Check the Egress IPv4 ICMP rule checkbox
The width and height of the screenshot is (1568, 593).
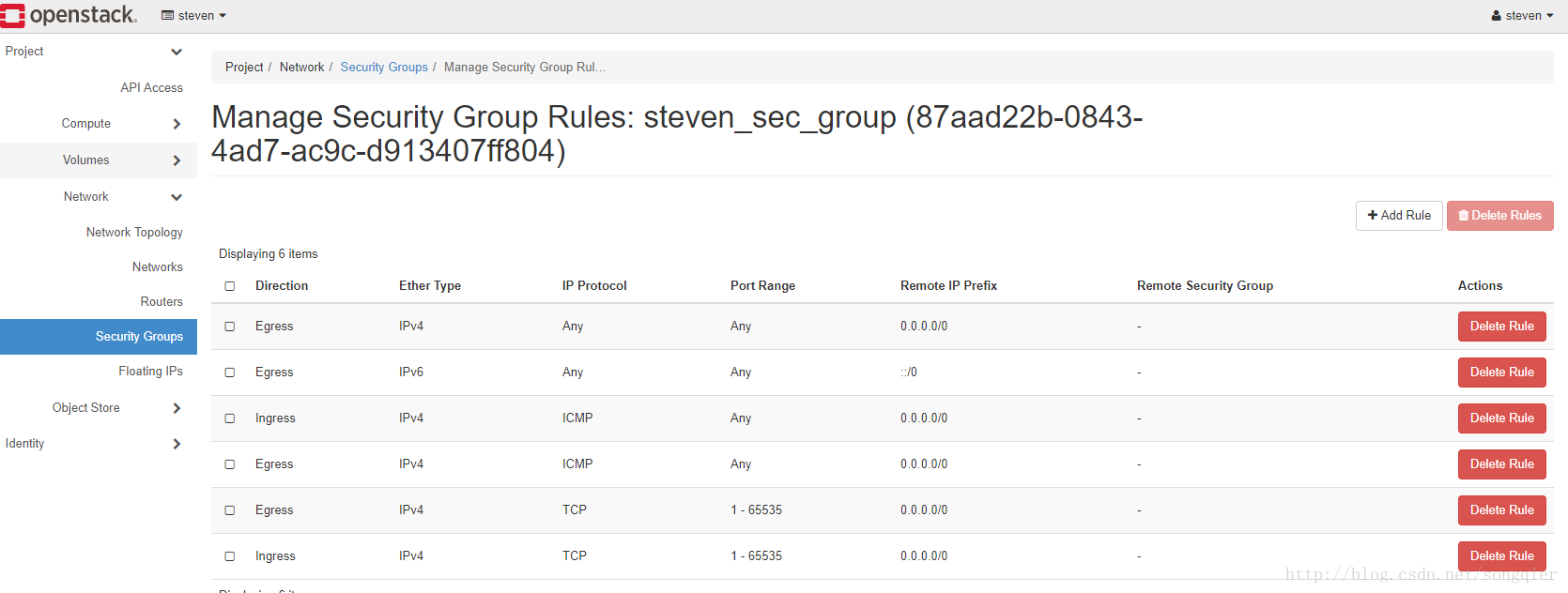(x=230, y=464)
